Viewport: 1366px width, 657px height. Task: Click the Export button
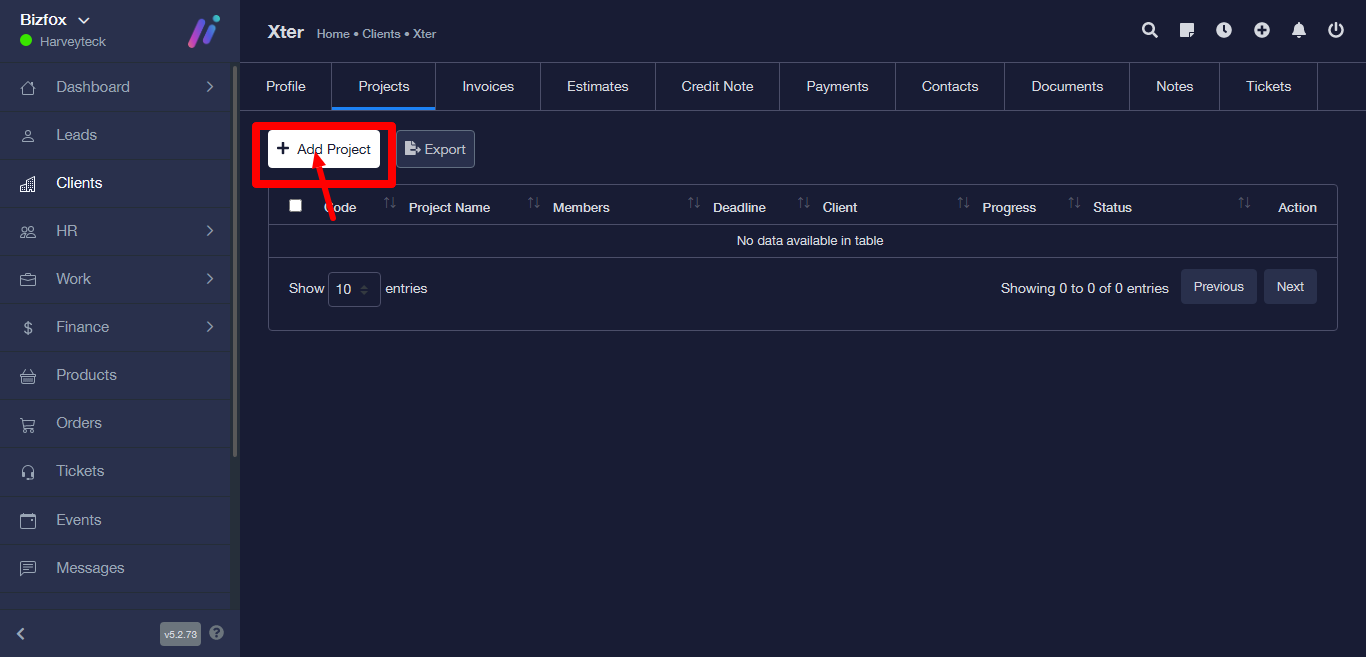435,149
